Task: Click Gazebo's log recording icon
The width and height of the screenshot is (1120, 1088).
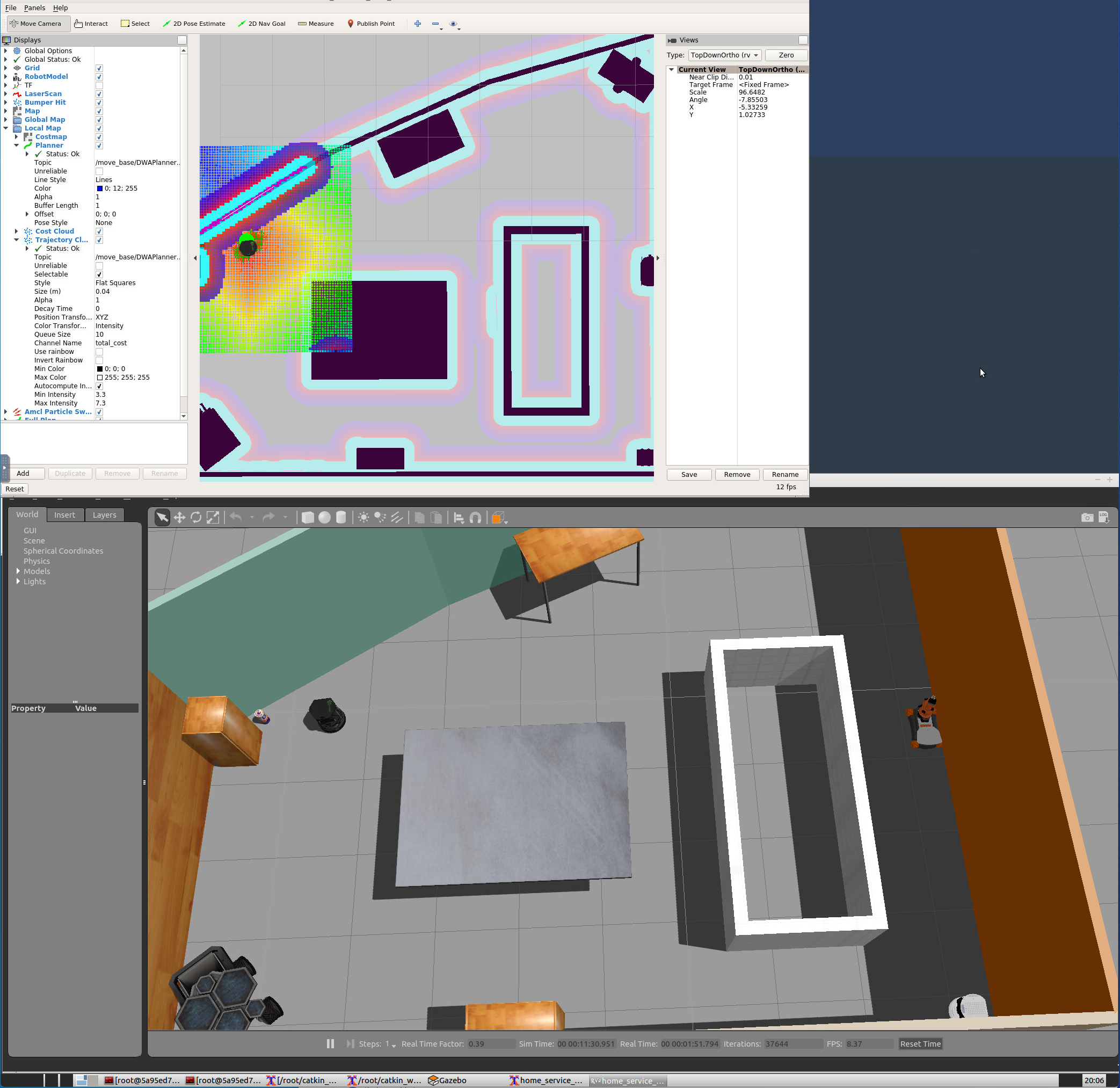Action: coord(1103,518)
